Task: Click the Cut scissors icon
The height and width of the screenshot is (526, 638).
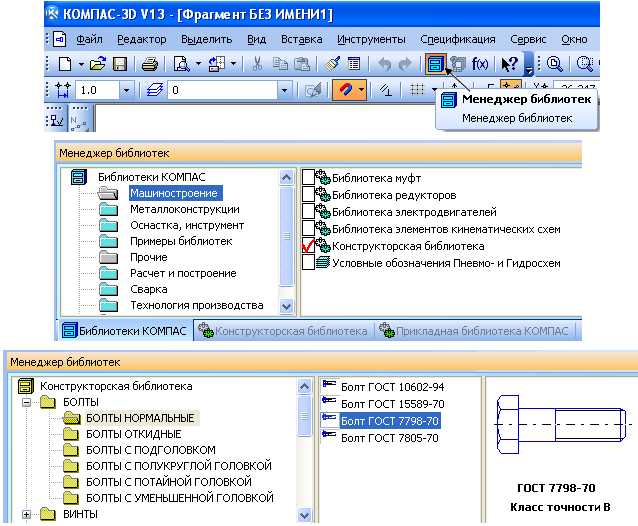Action: pos(257,64)
